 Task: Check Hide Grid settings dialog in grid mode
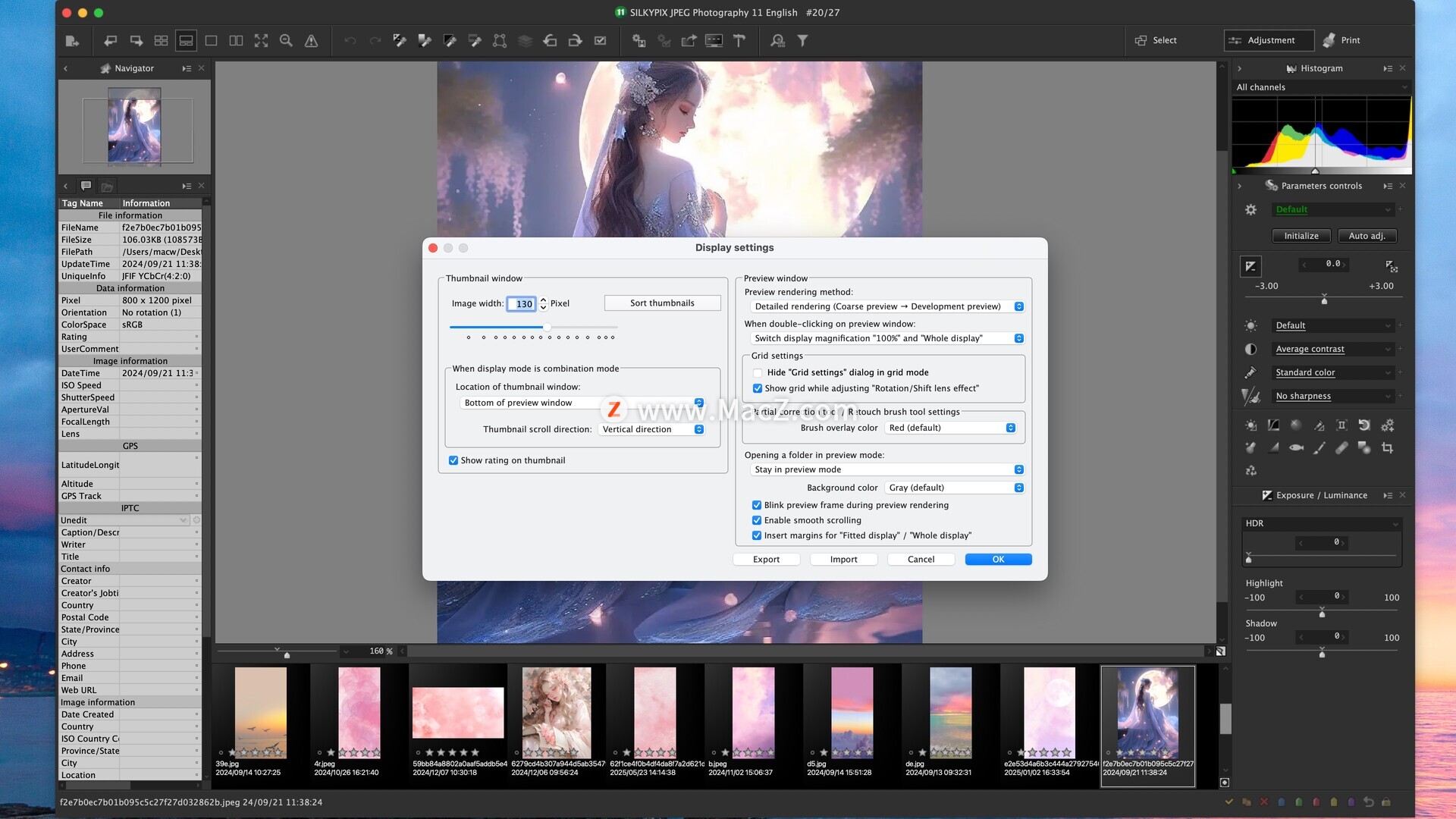(x=758, y=372)
